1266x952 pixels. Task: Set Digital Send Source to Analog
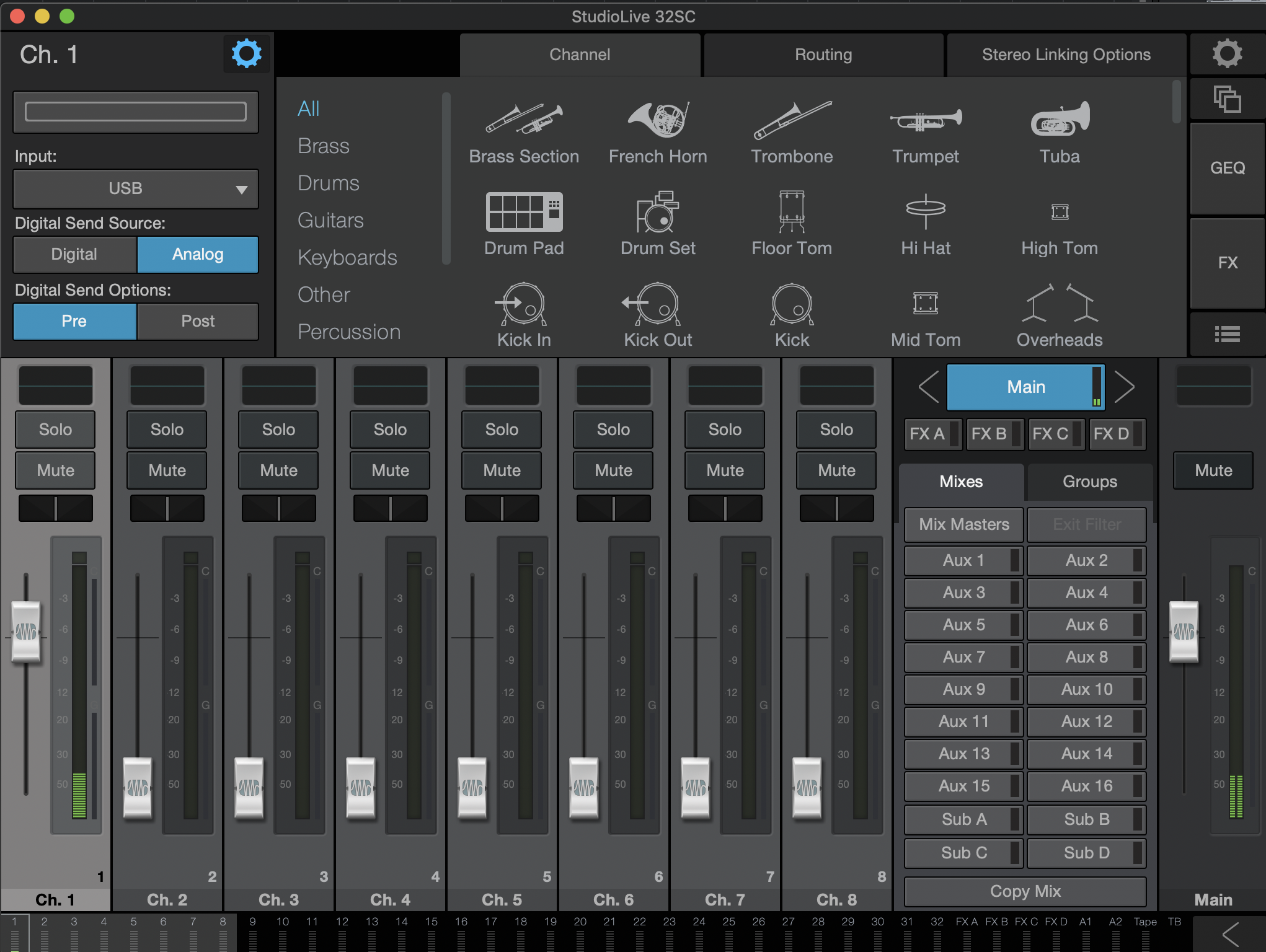pos(198,254)
